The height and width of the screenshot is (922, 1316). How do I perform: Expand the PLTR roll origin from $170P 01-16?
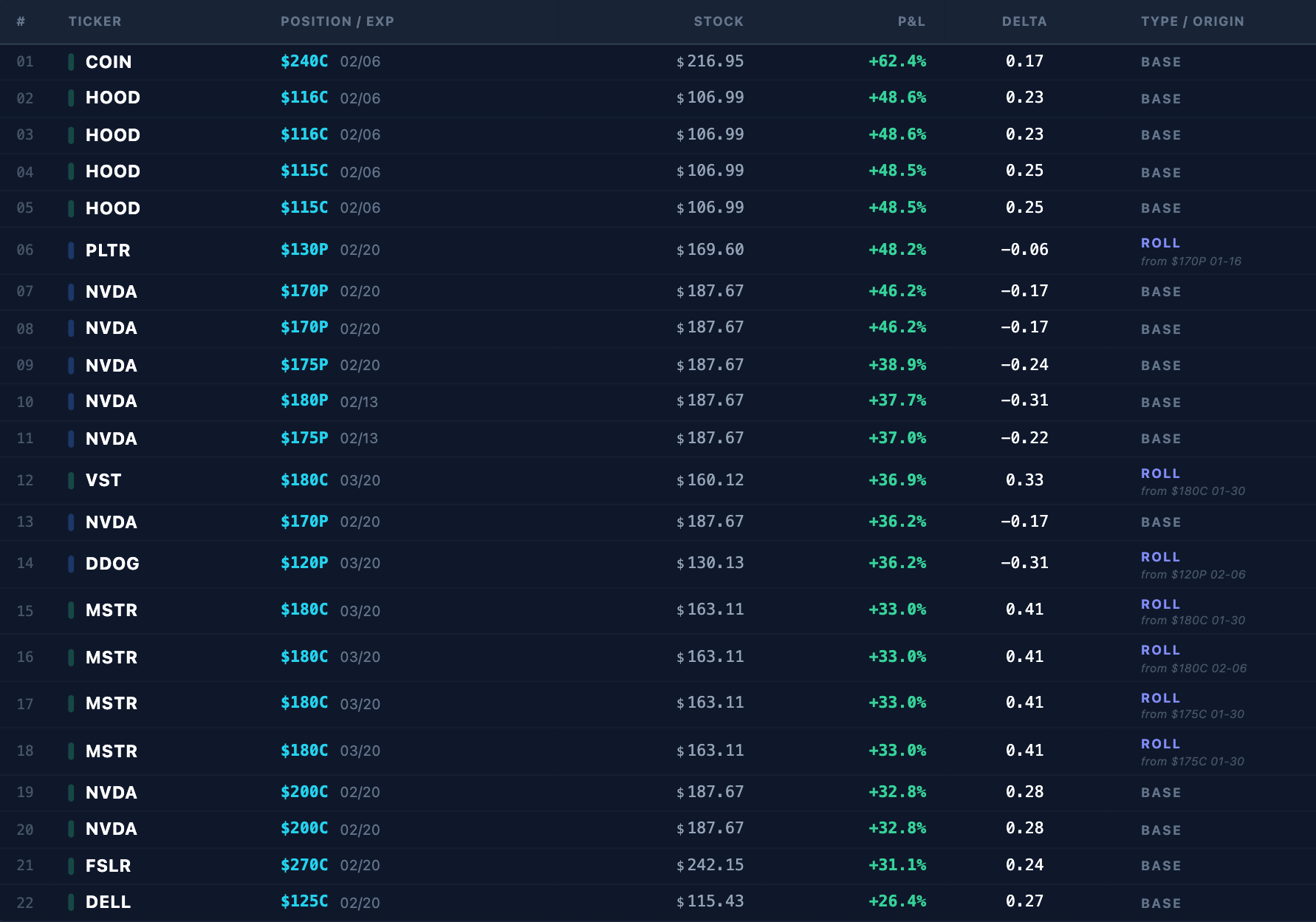1191,261
